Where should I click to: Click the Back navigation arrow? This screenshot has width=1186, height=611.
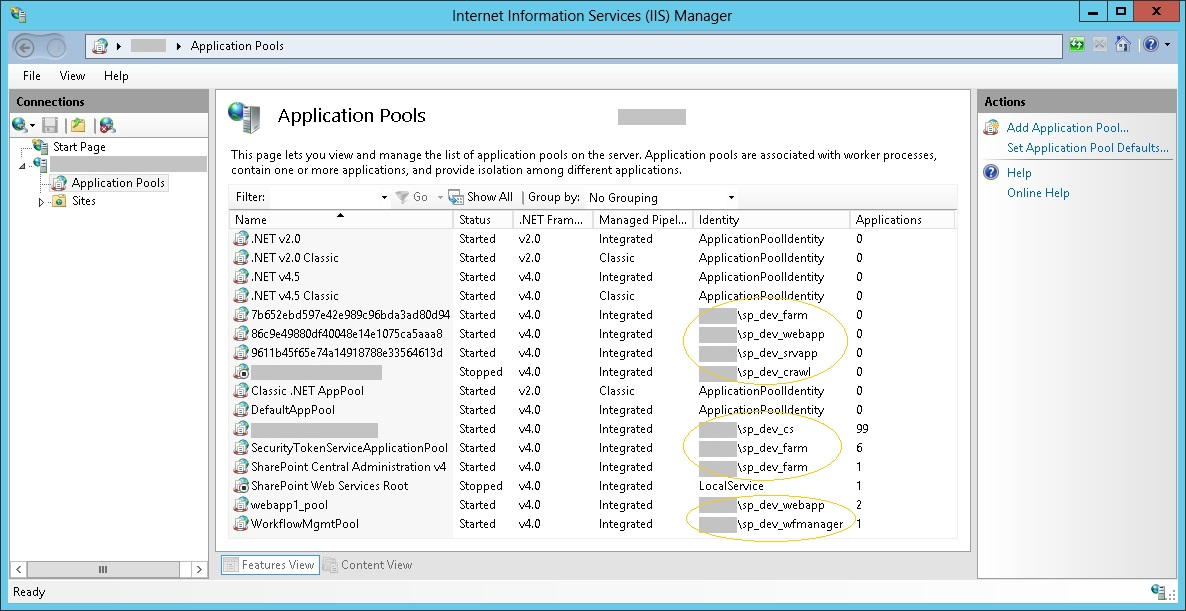click(25, 46)
